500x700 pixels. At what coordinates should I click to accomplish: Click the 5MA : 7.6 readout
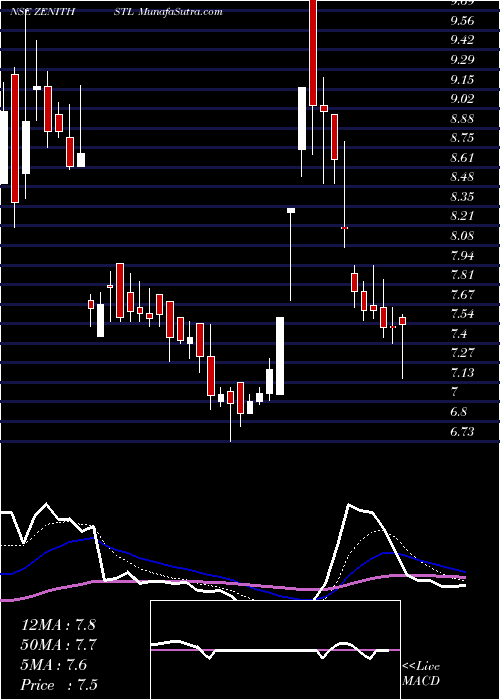[x=54, y=665]
